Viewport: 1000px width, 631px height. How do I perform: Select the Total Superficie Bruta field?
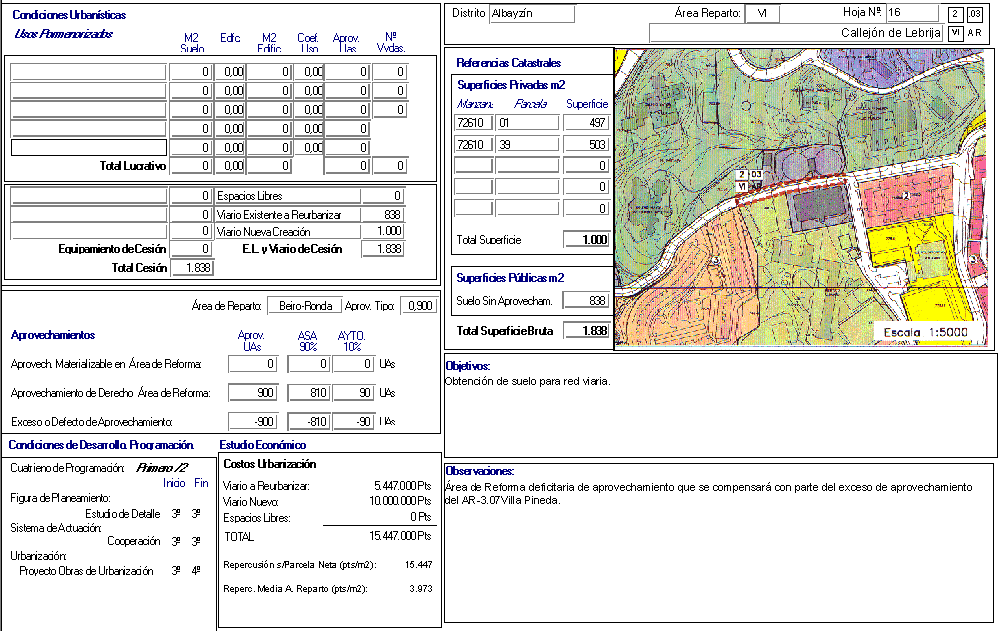click(x=586, y=331)
